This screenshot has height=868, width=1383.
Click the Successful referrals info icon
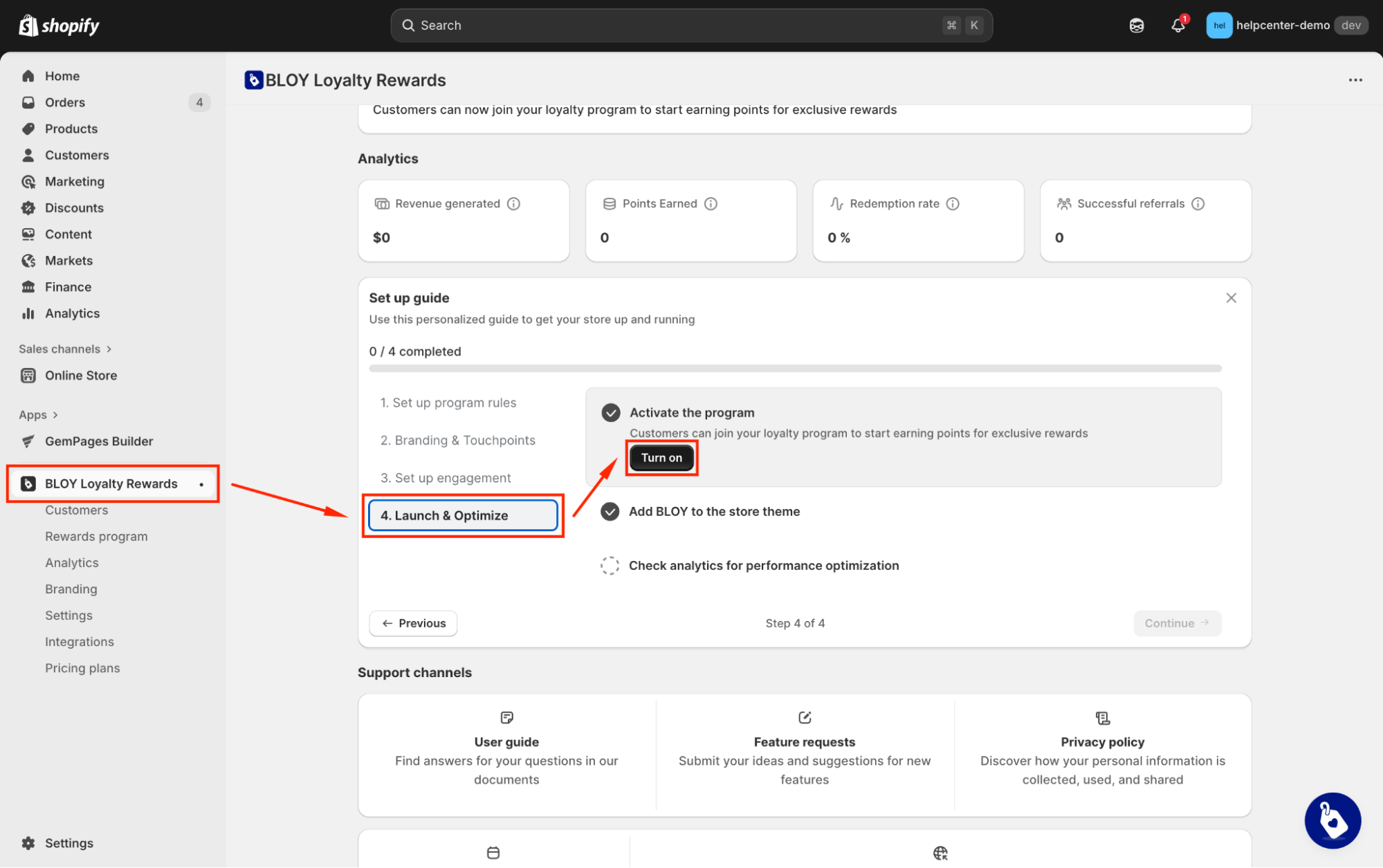pyautogui.click(x=1198, y=203)
